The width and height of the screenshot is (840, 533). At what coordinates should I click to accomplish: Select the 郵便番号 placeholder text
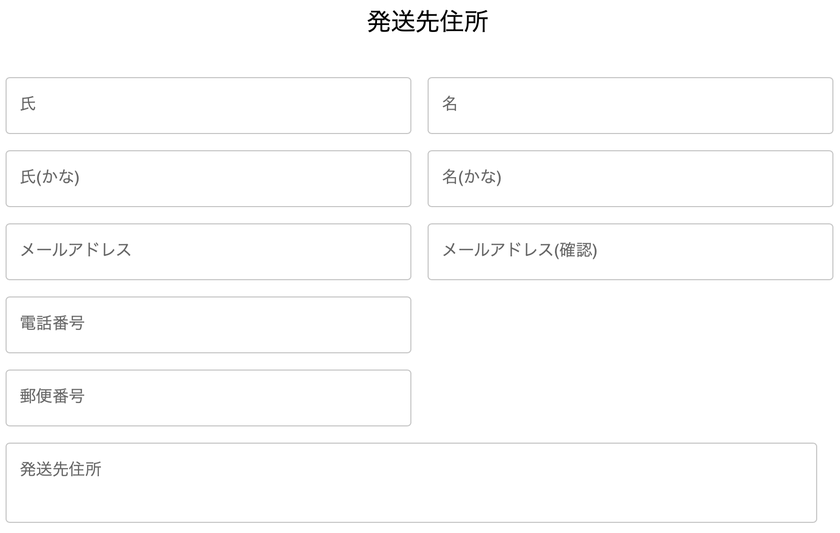pyautogui.click(x=52, y=396)
